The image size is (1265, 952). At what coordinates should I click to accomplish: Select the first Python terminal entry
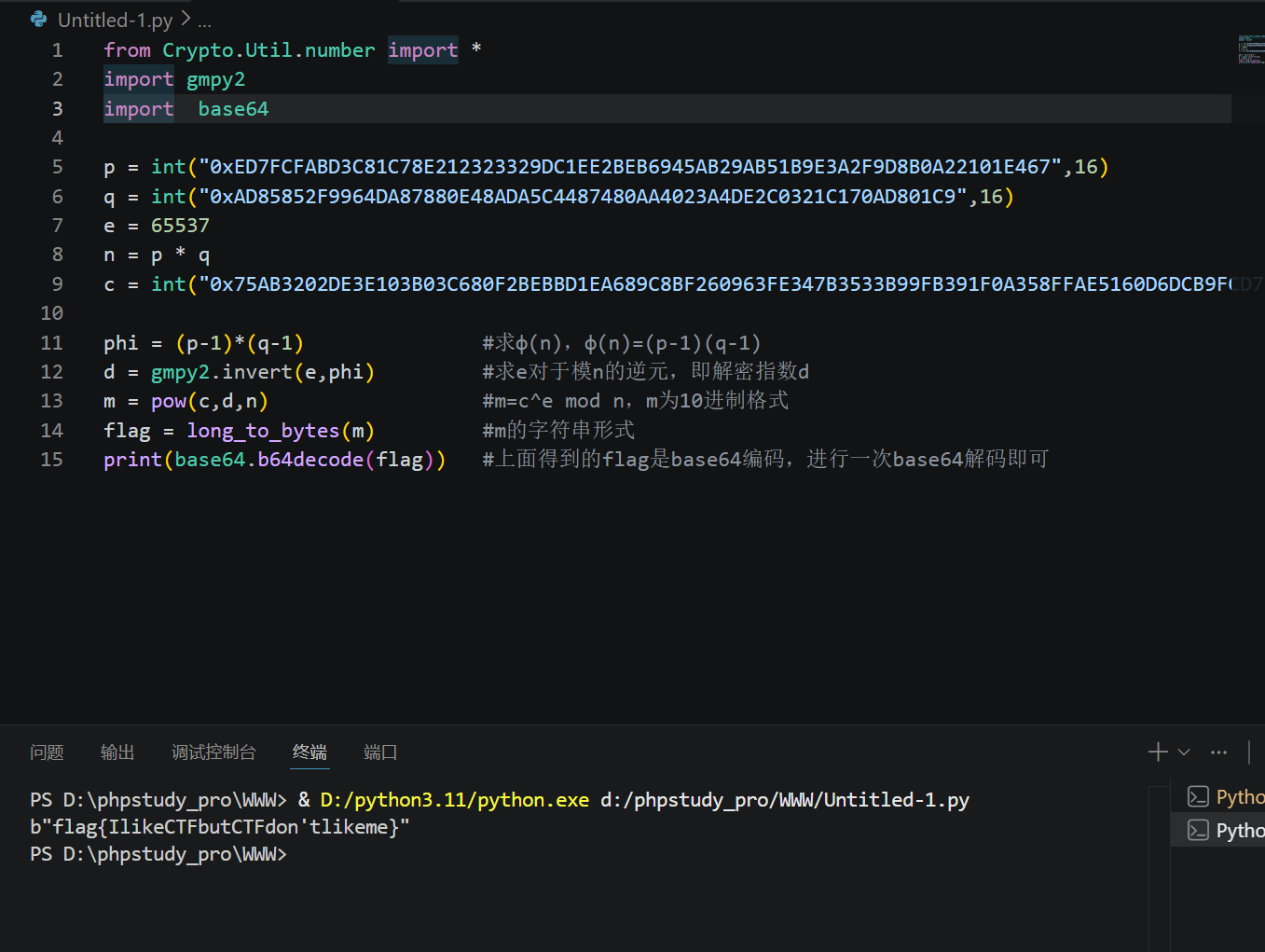pos(1218,796)
